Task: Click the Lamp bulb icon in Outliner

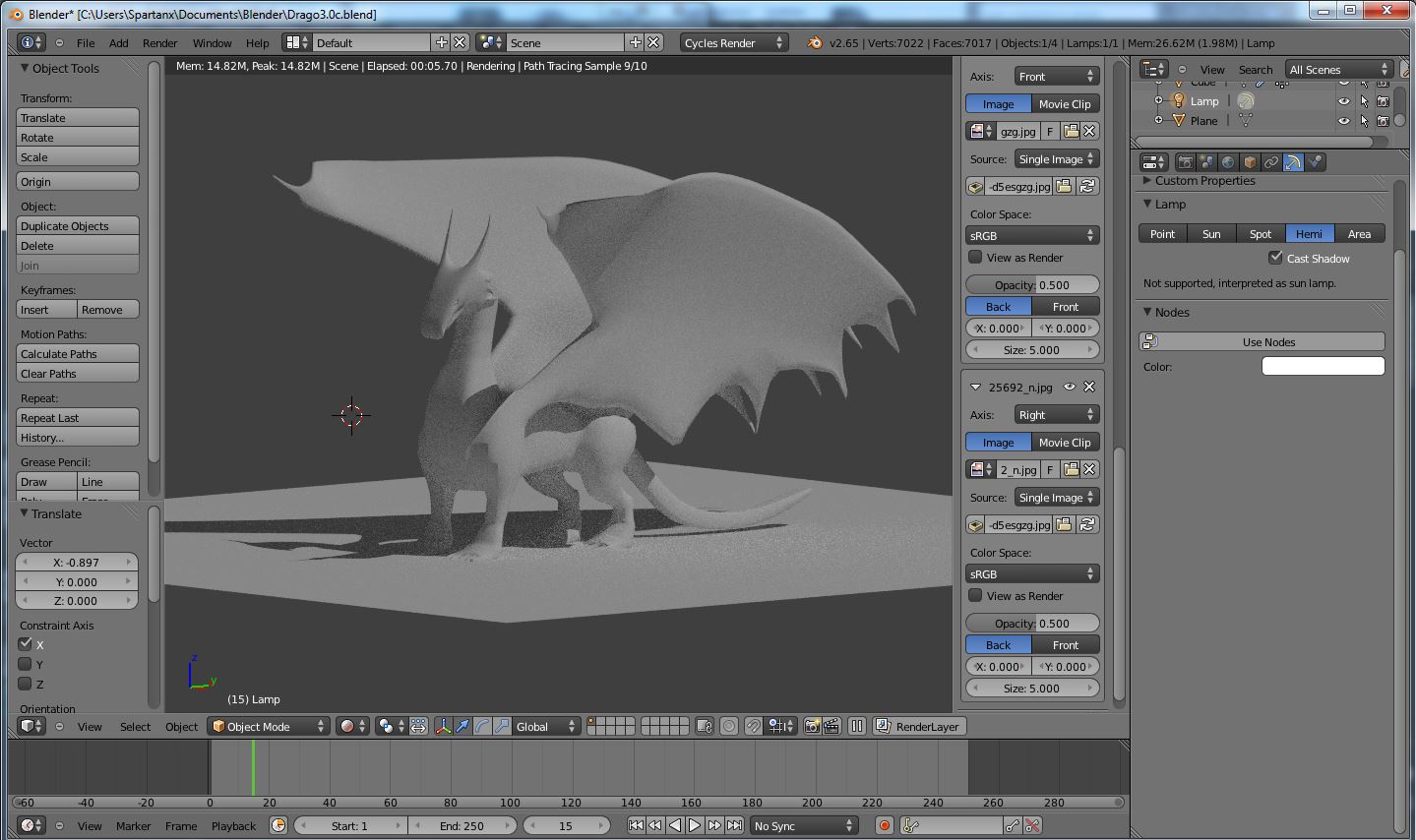Action: (x=1178, y=100)
